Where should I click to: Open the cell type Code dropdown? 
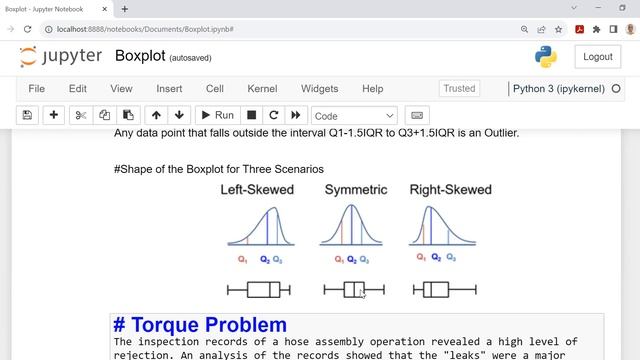click(x=354, y=116)
